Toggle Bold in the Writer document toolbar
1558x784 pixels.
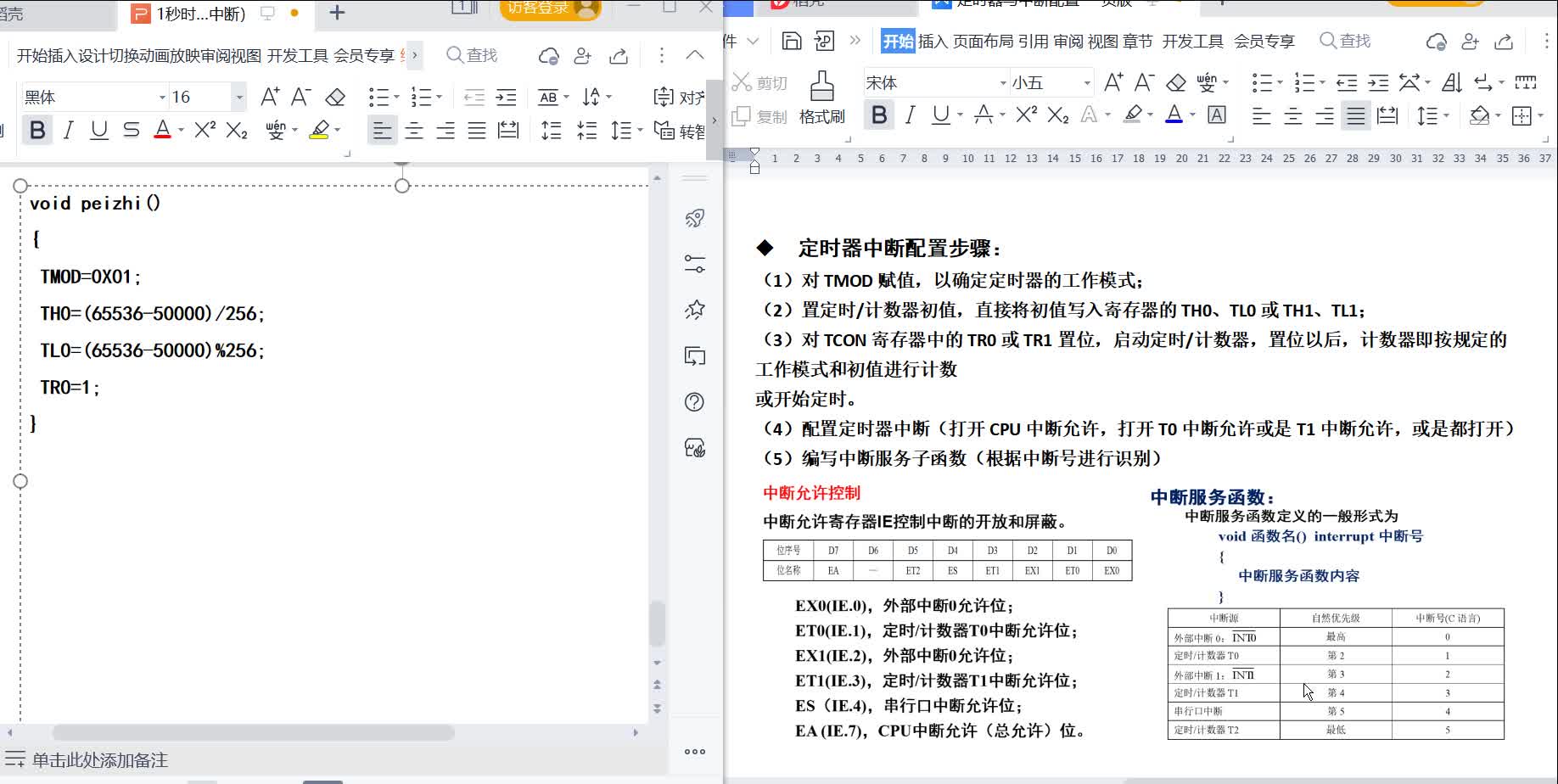point(879,115)
